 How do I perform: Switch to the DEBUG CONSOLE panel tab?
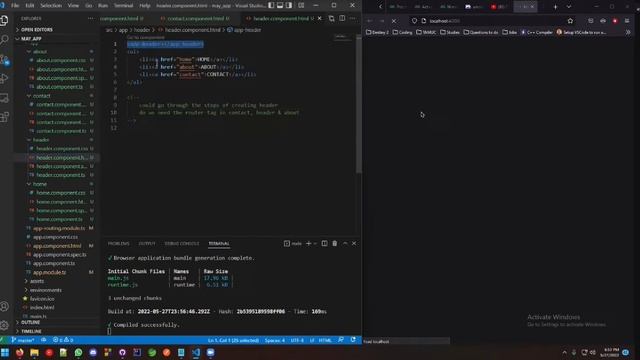[x=182, y=244]
